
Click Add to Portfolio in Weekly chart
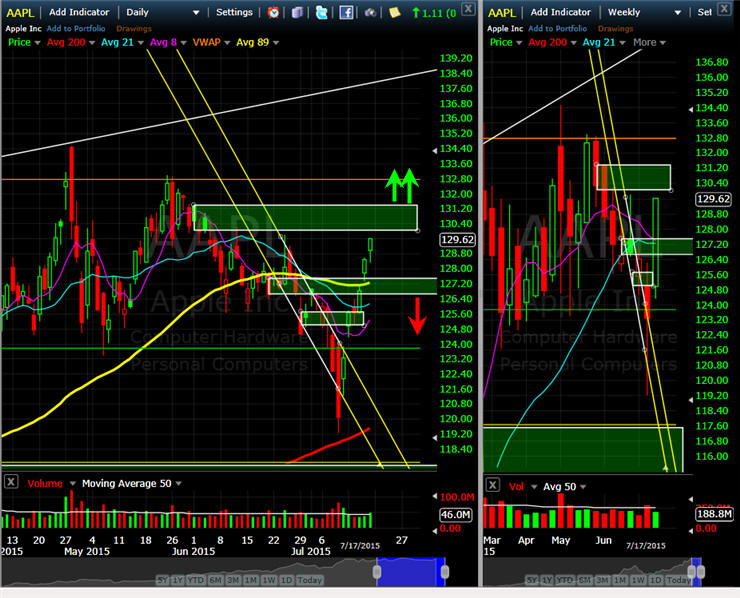pos(557,29)
